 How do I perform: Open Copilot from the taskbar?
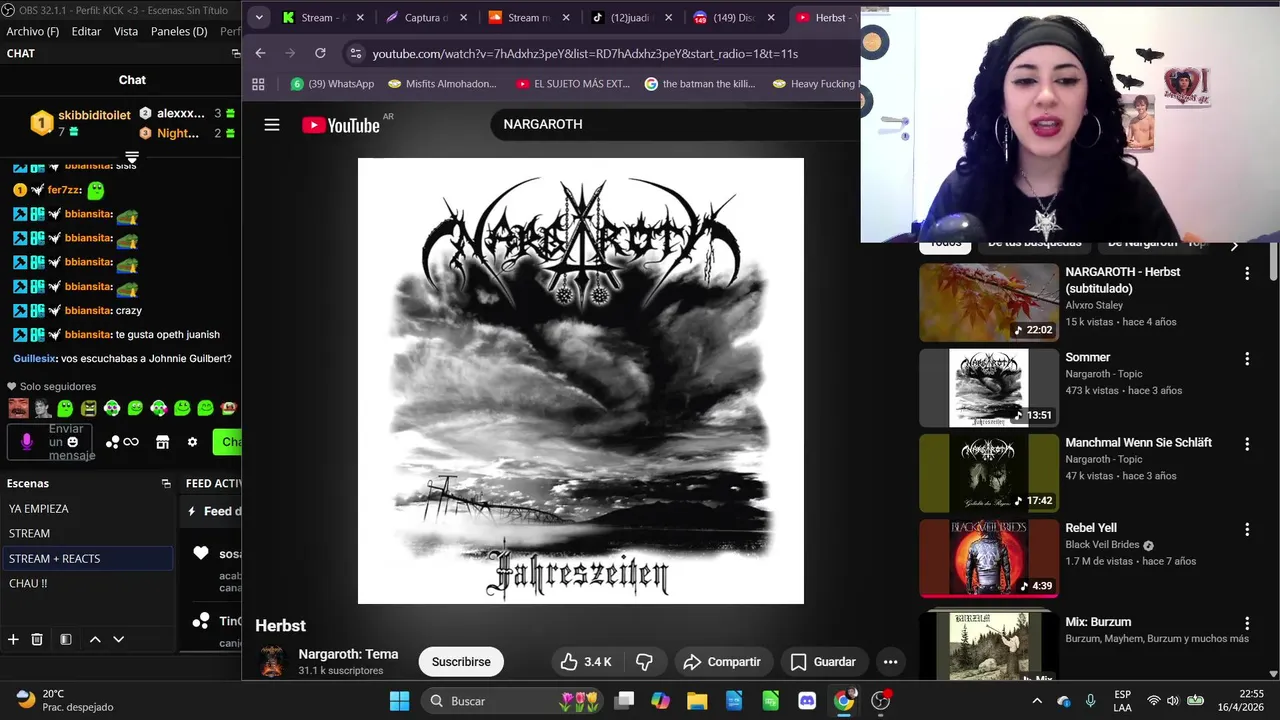click(x=660, y=701)
